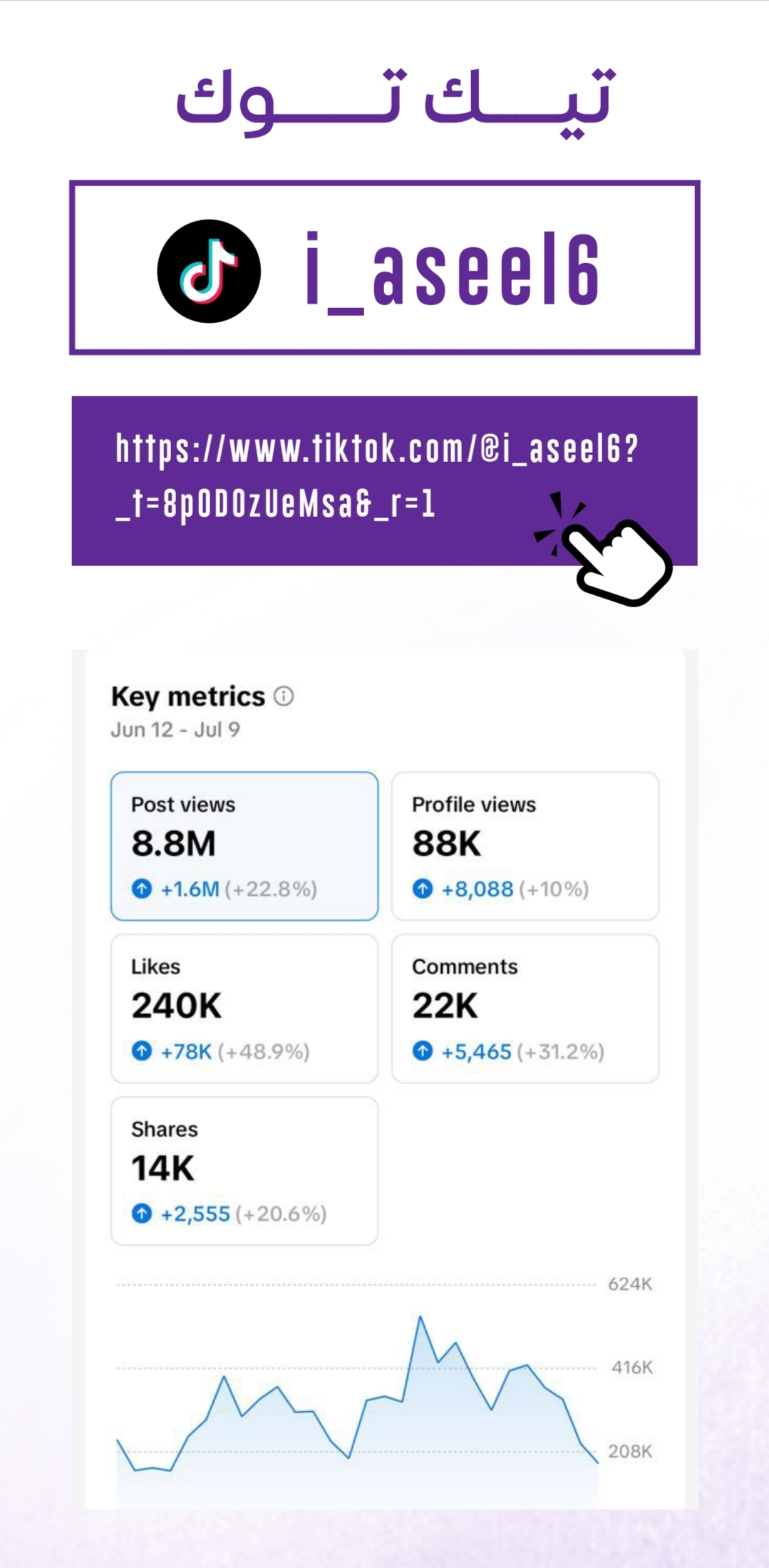
Task: Click the info icon beside Key metrics
Action: 284,696
